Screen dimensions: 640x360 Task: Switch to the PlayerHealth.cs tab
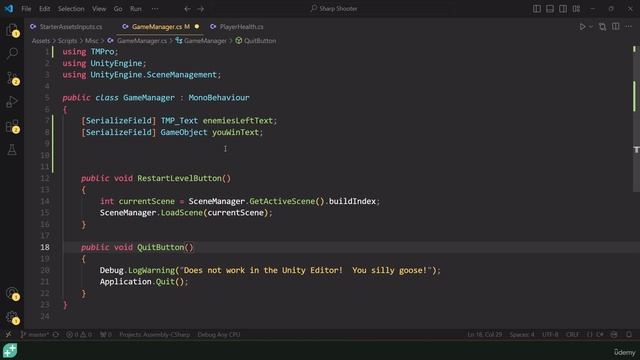(238, 27)
